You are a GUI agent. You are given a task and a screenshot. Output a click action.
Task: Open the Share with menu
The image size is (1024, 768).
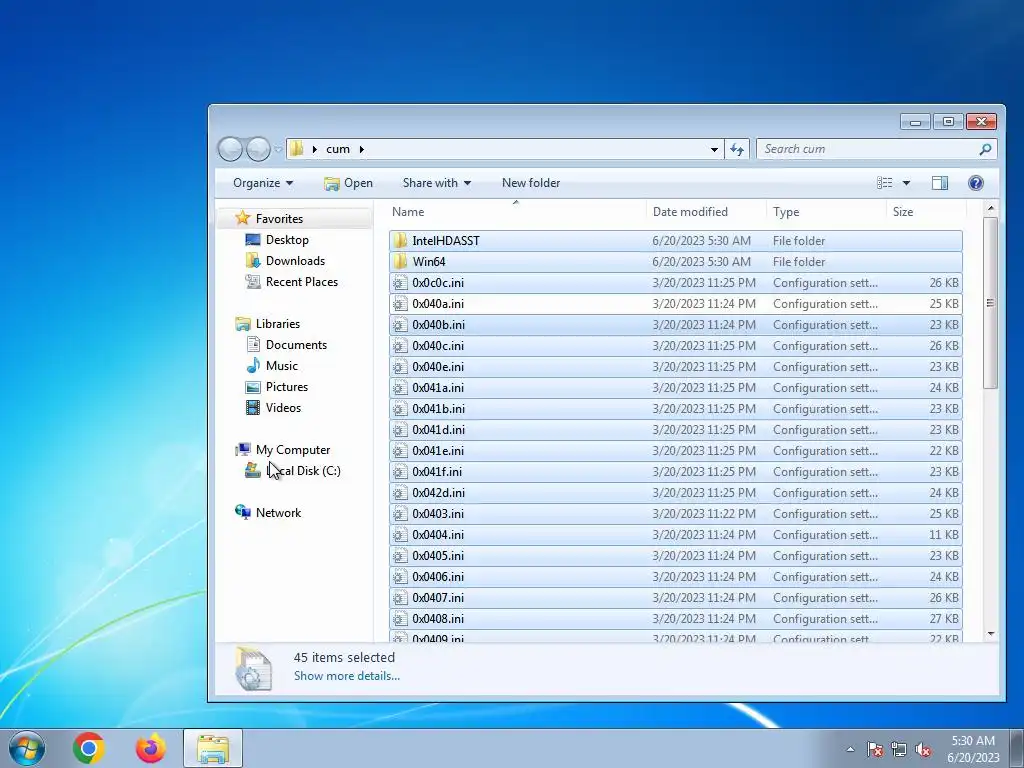pyautogui.click(x=436, y=183)
